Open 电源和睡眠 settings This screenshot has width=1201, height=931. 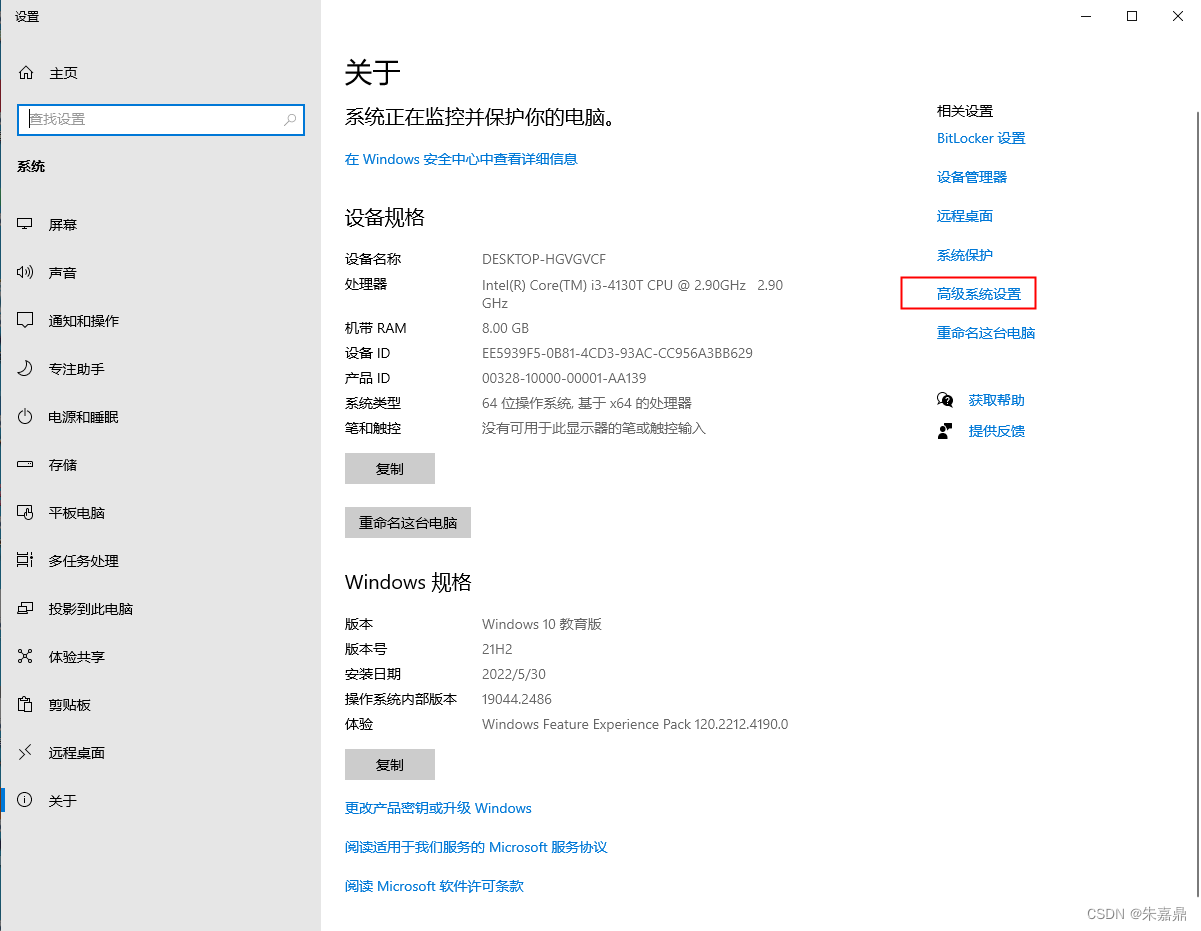[160, 417]
